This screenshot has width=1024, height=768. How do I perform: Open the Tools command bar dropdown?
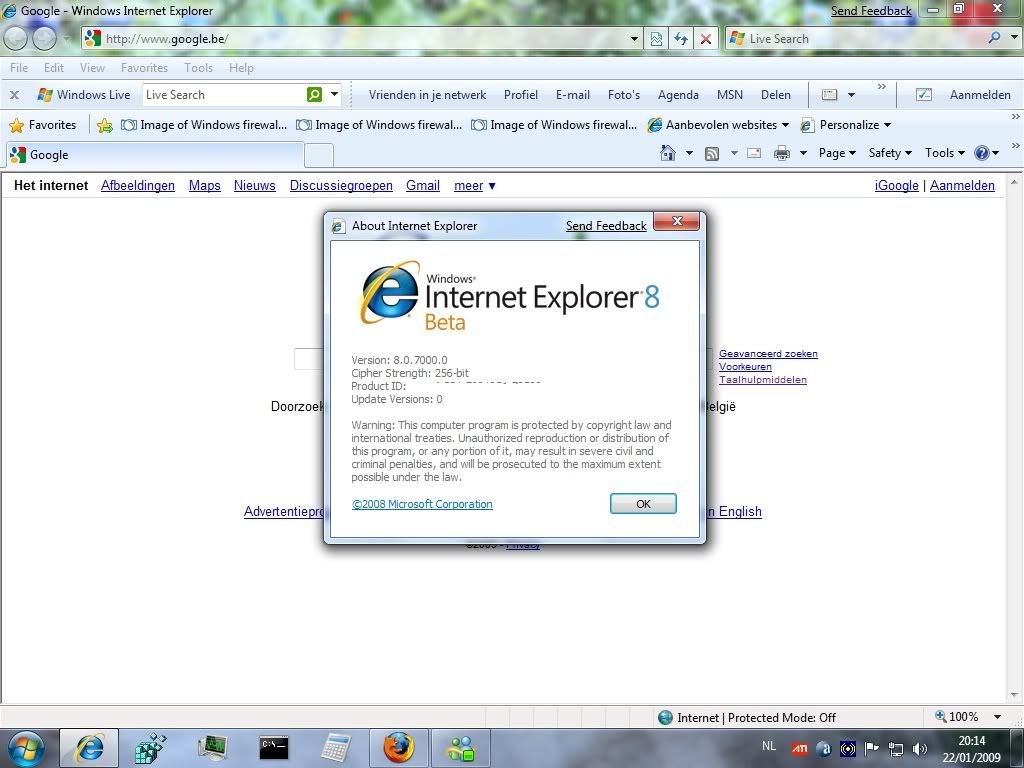click(x=944, y=153)
